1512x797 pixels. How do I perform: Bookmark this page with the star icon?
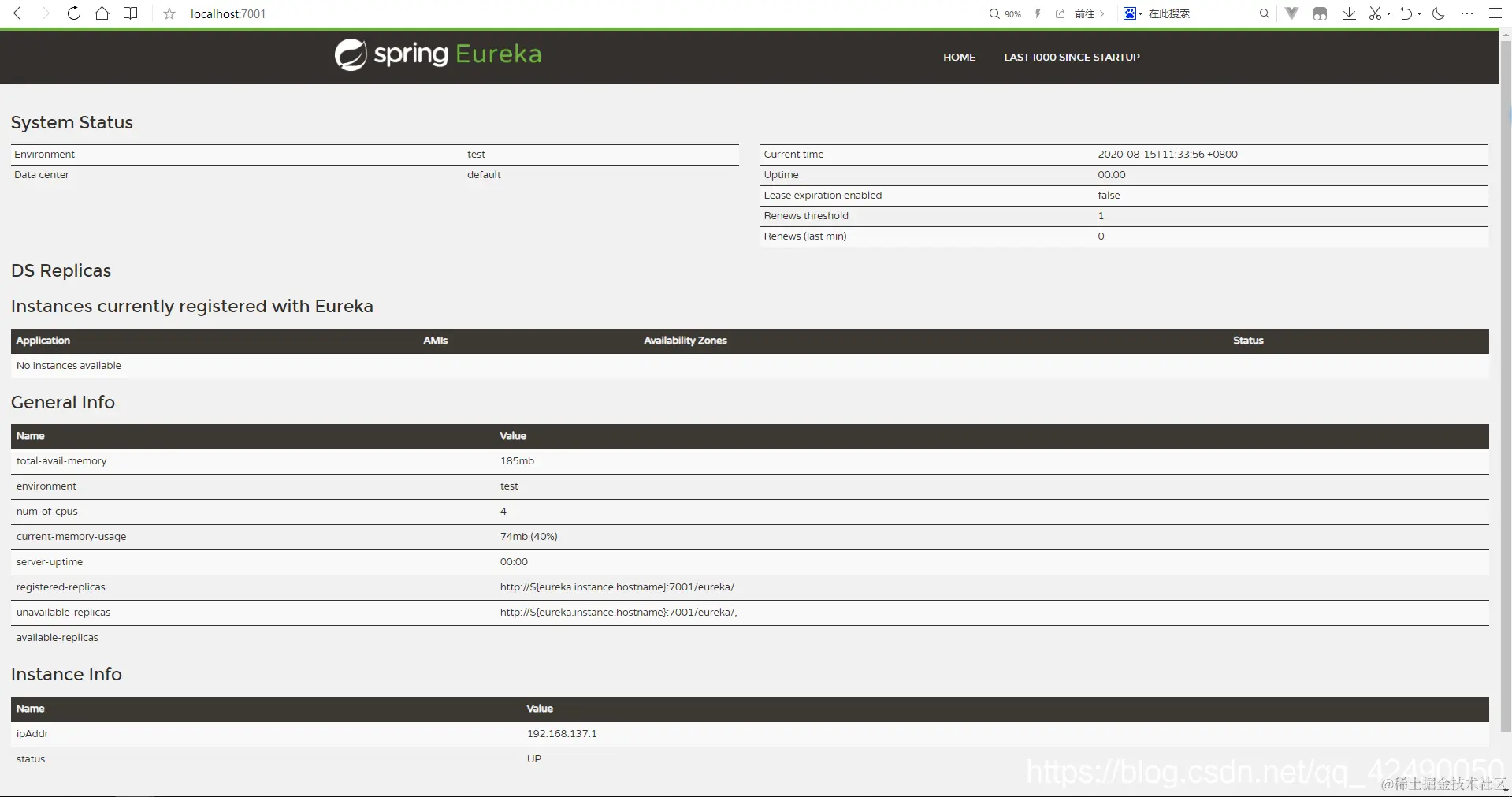(x=169, y=13)
